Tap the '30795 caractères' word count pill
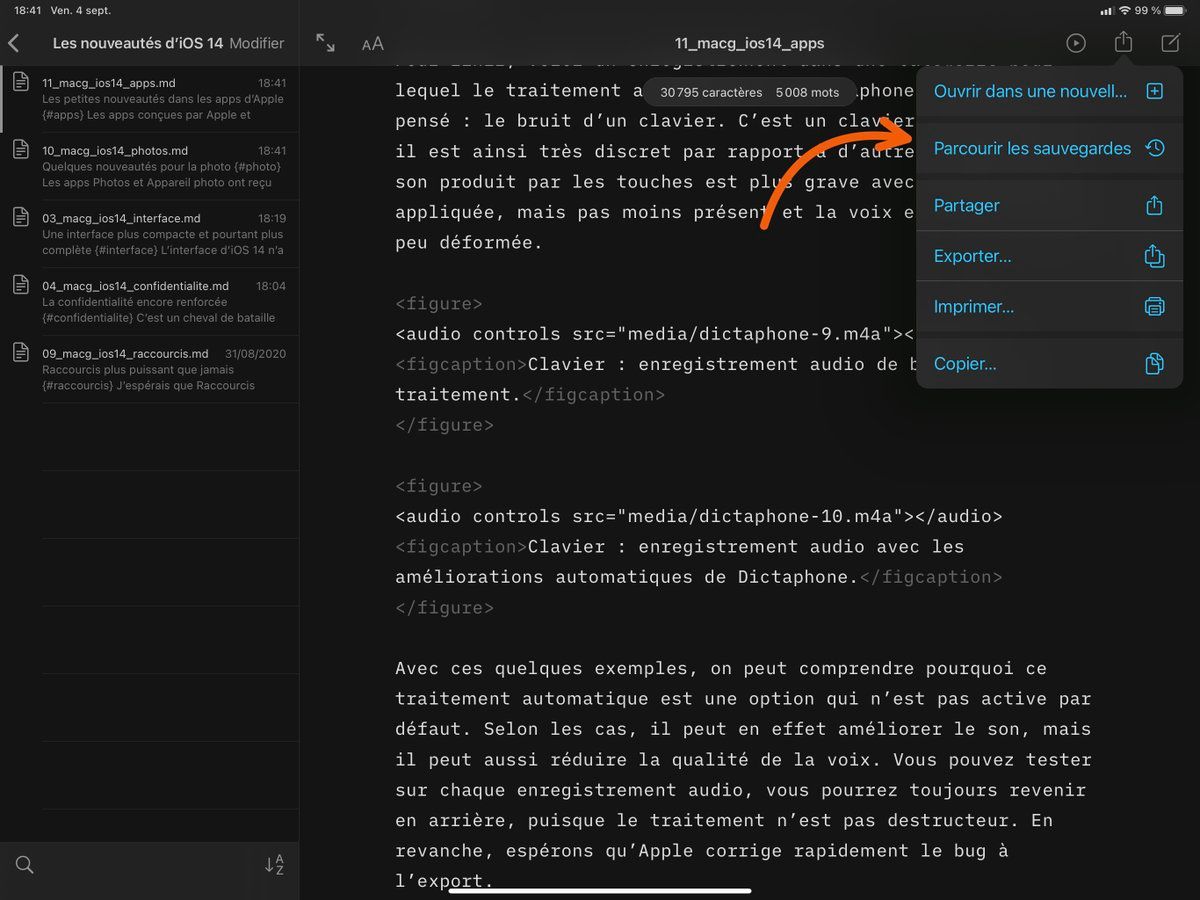Image resolution: width=1200 pixels, height=900 pixels. [x=712, y=91]
